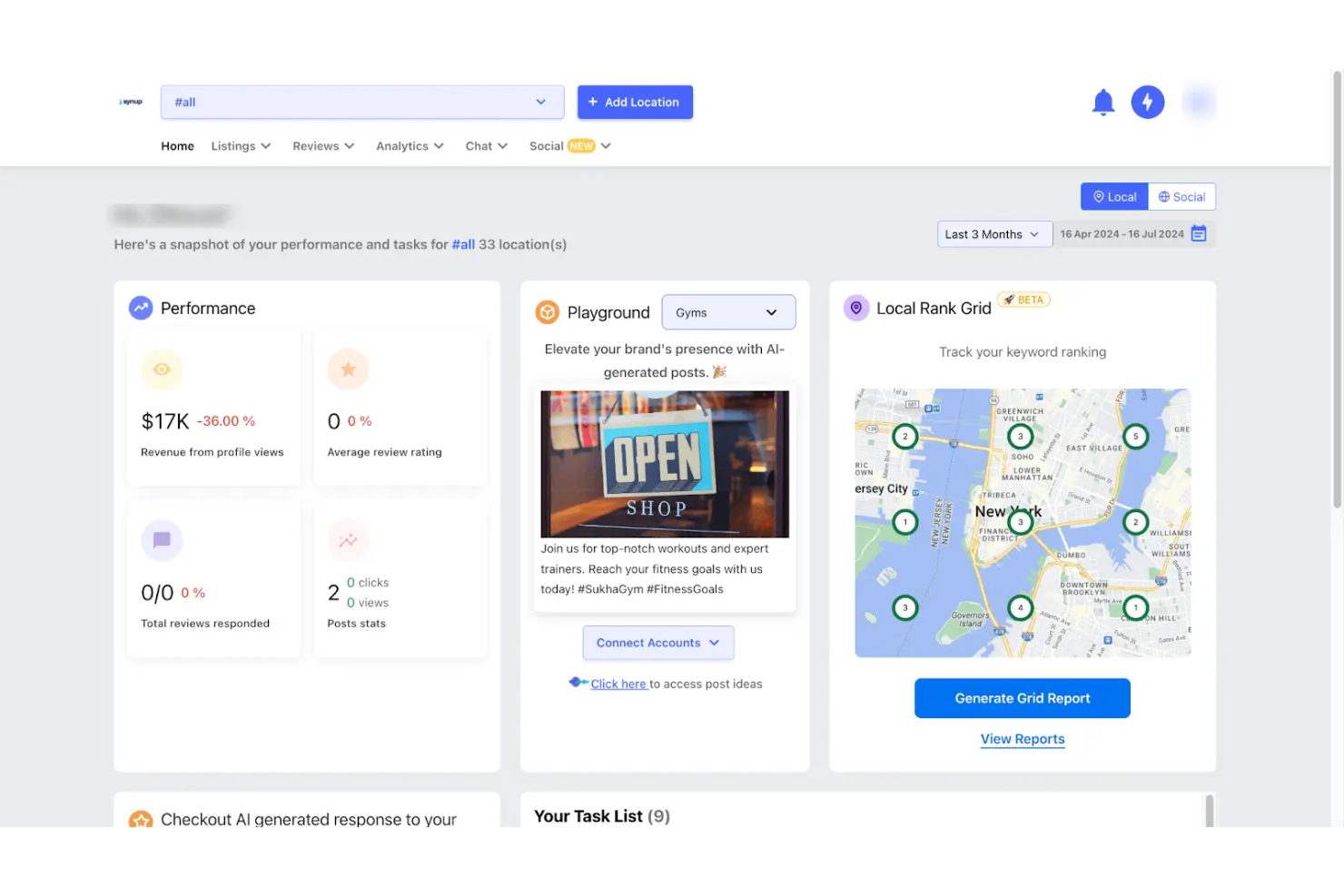Click the Local Rank Grid pin icon
The width and height of the screenshot is (1344, 896).
coord(856,308)
